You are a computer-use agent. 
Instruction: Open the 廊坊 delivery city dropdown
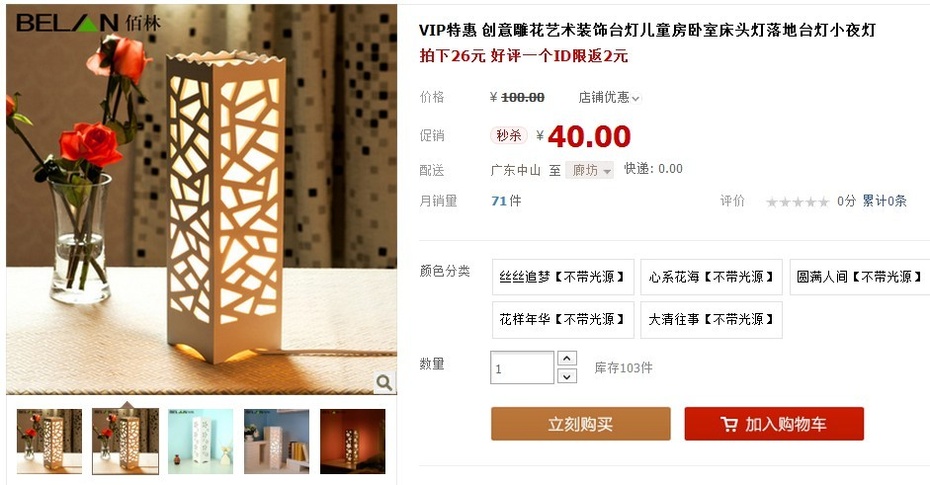[590, 171]
